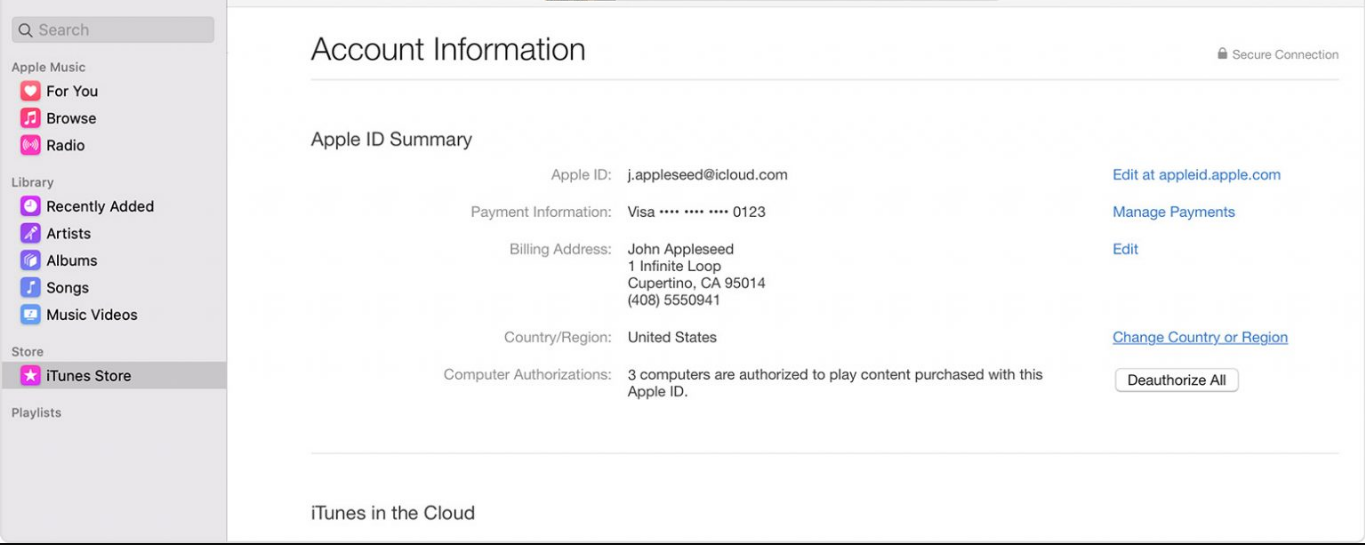Click the 3 computers are authorized text
The width and height of the screenshot is (1365, 545).
pyautogui.click(x=835, y=383)
